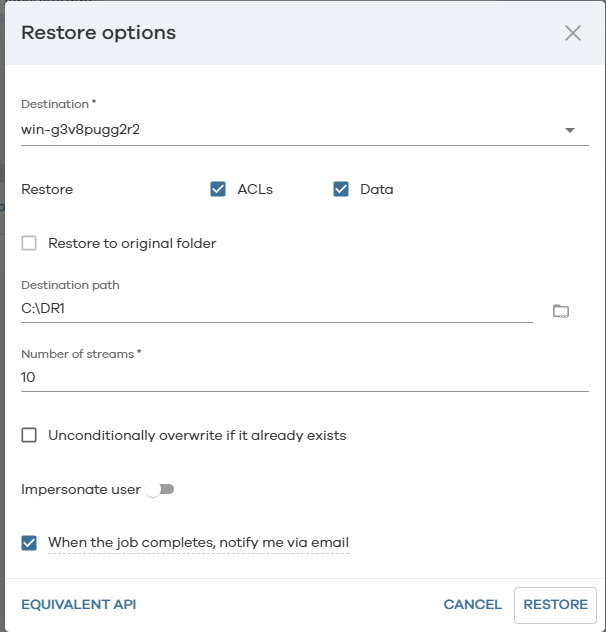606x632 pixels.
Task: Open the folder browser for destination path
Action: [x=561, y=311]
